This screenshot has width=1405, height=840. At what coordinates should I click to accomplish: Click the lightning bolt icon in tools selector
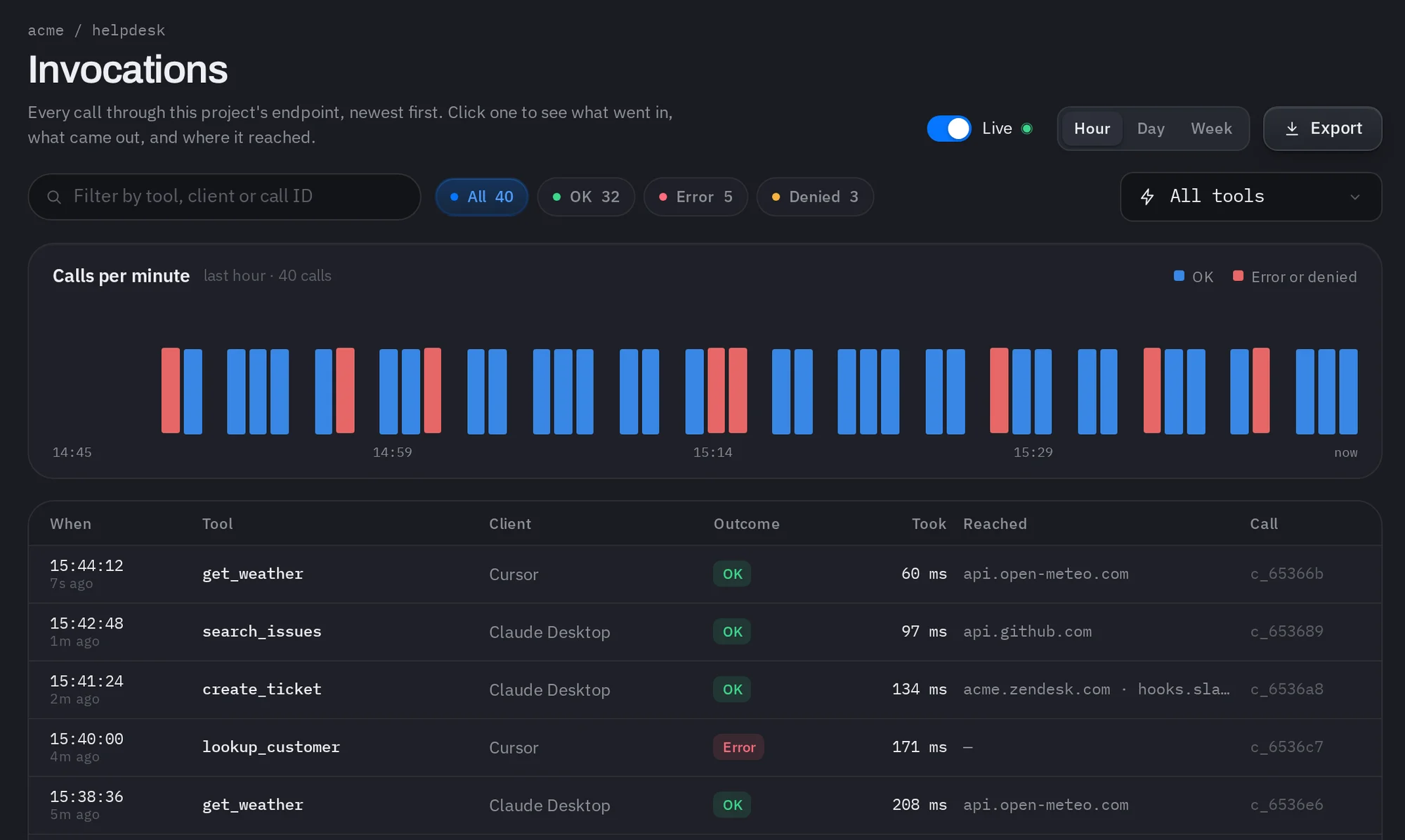coord(1147,197)
